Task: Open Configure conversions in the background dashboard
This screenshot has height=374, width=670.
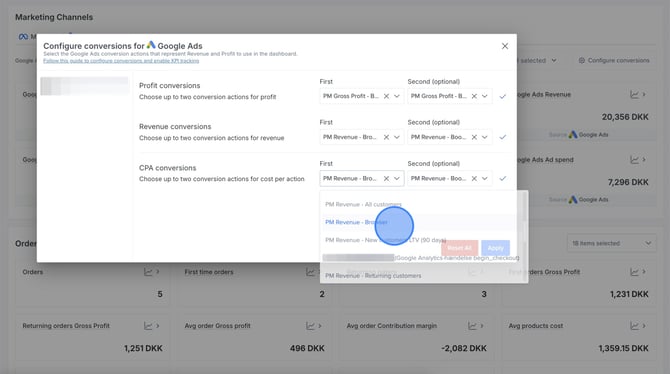Action: coord(614,61)
